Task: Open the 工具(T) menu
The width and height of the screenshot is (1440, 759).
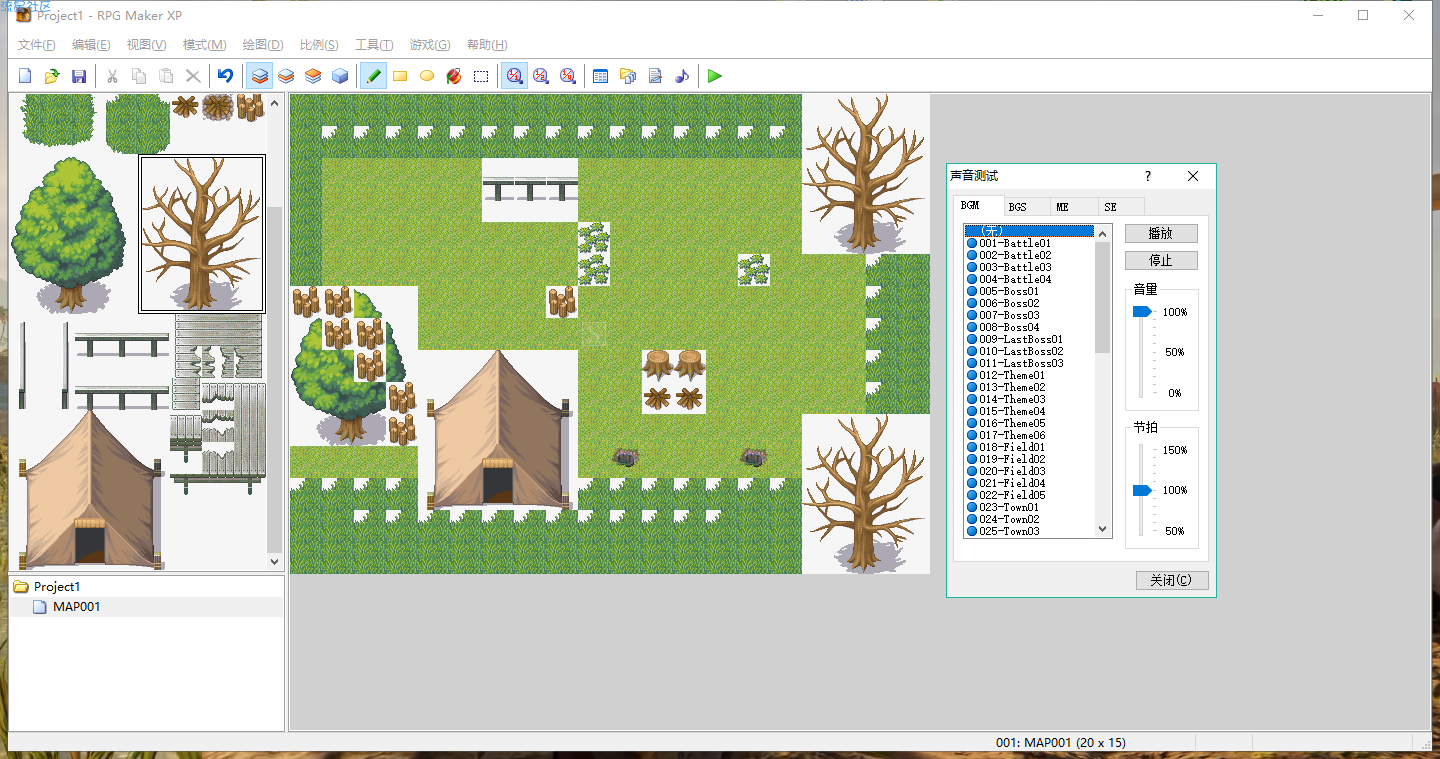Action: click(374, 45)
